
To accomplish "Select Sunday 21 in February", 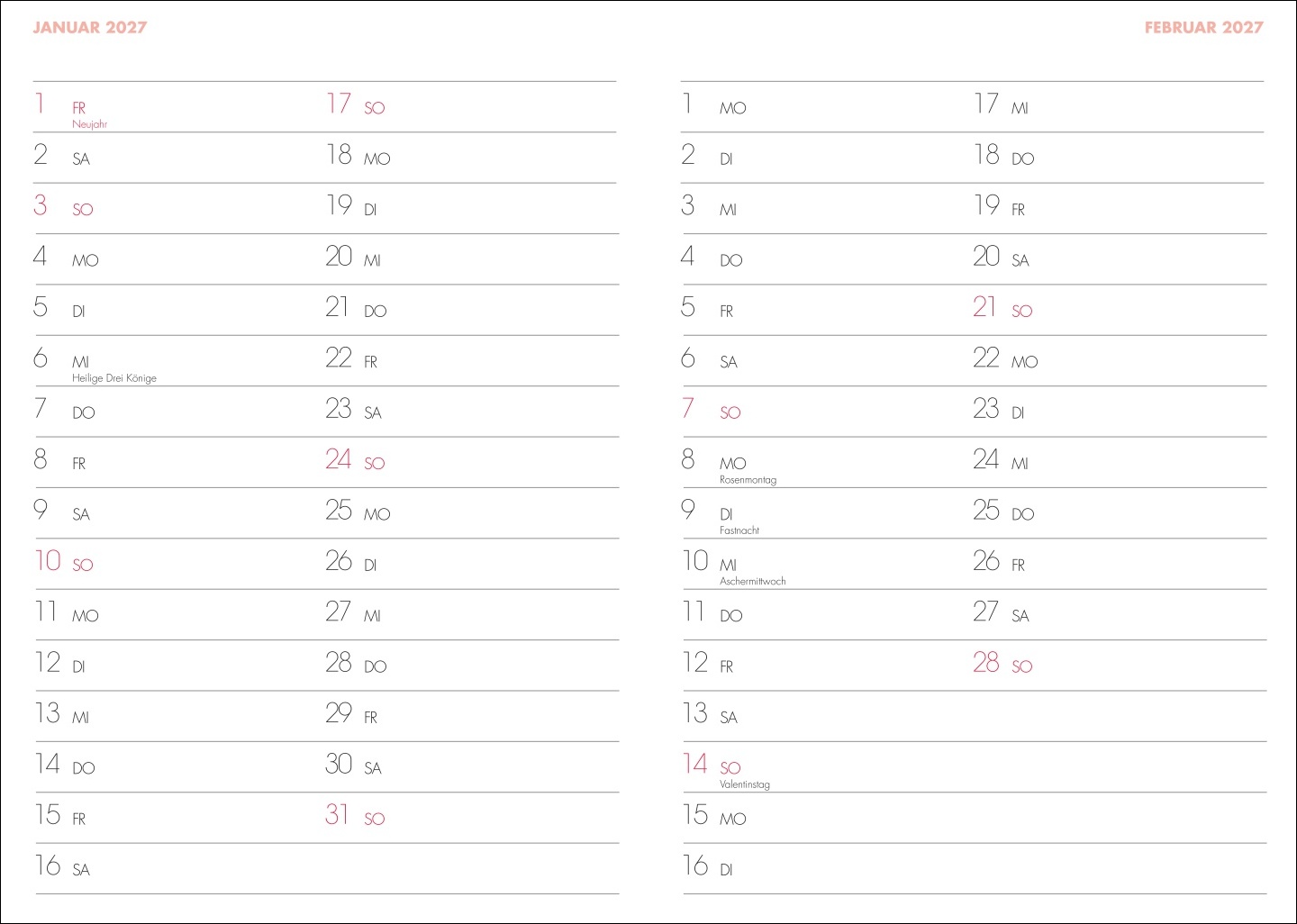I will (x=1002, y=308).
